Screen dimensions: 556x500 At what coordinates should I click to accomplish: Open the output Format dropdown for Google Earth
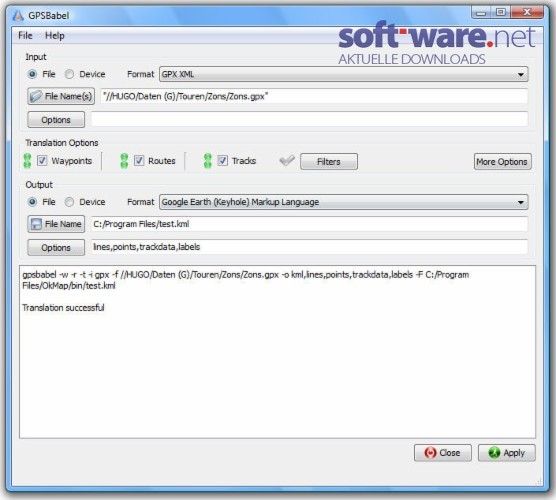click(x=344, y=202)
